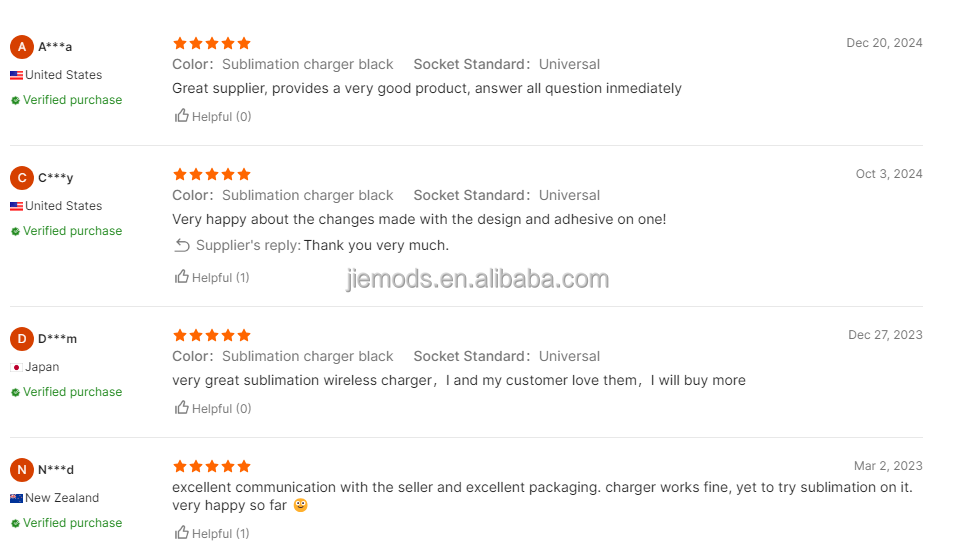Click five-star rating on Dec 20, 2024 review
This screenshot has height=560, width=954.
coord(211,43)
